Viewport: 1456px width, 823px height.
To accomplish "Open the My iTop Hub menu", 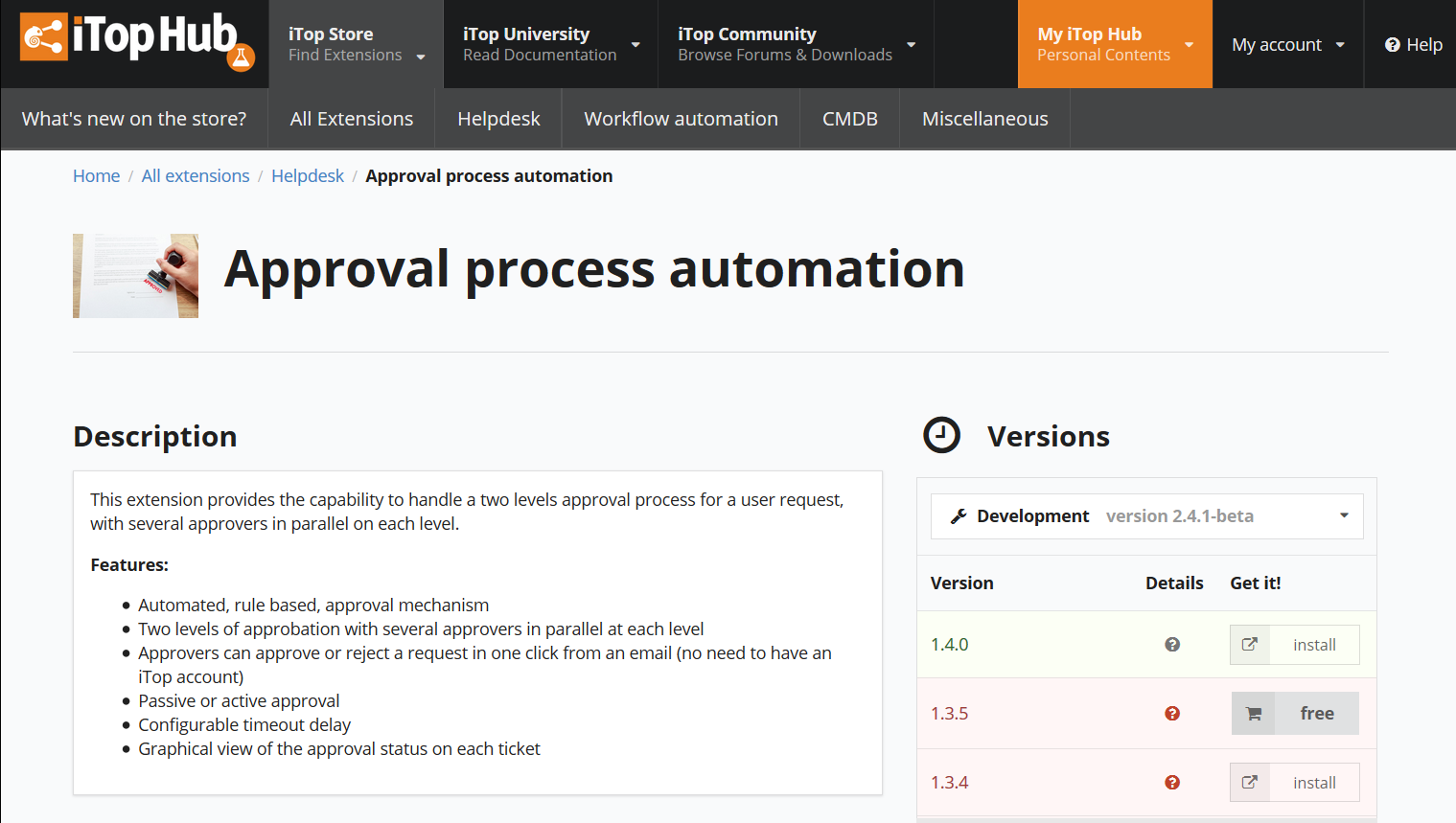I will [x=1114, y=44].
